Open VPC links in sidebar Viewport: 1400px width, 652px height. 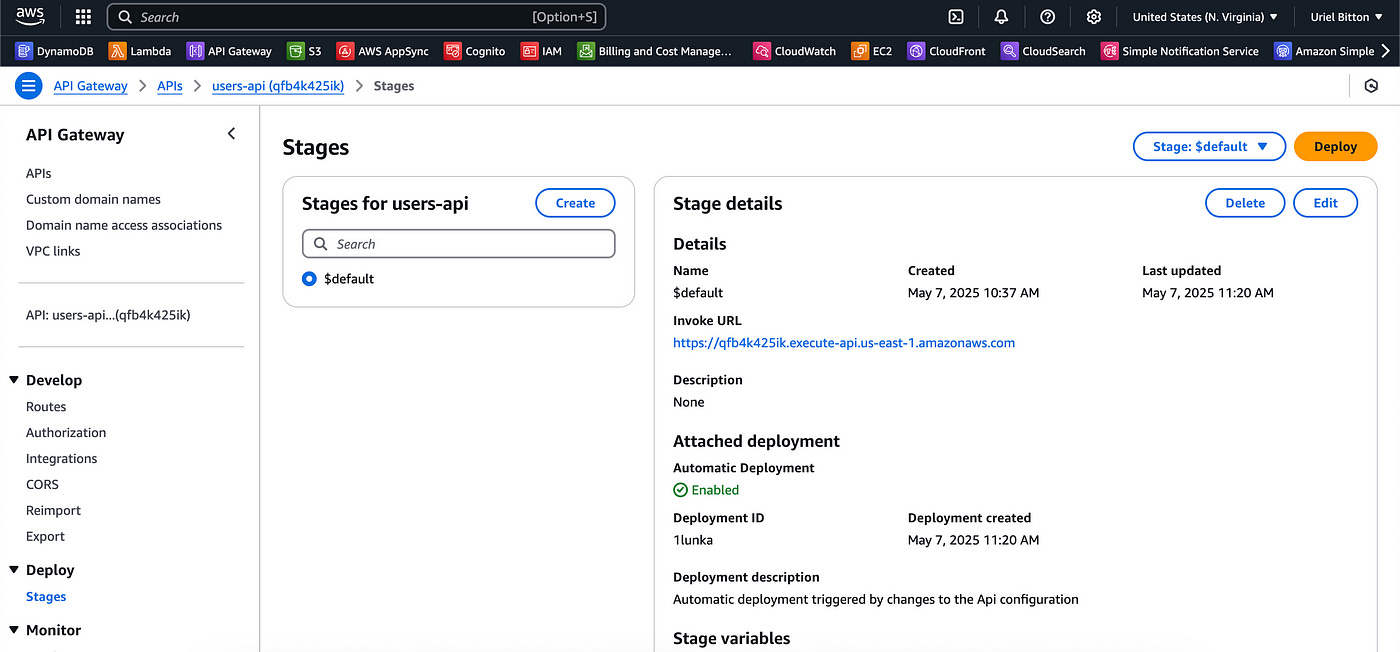(x=53, y=251)
